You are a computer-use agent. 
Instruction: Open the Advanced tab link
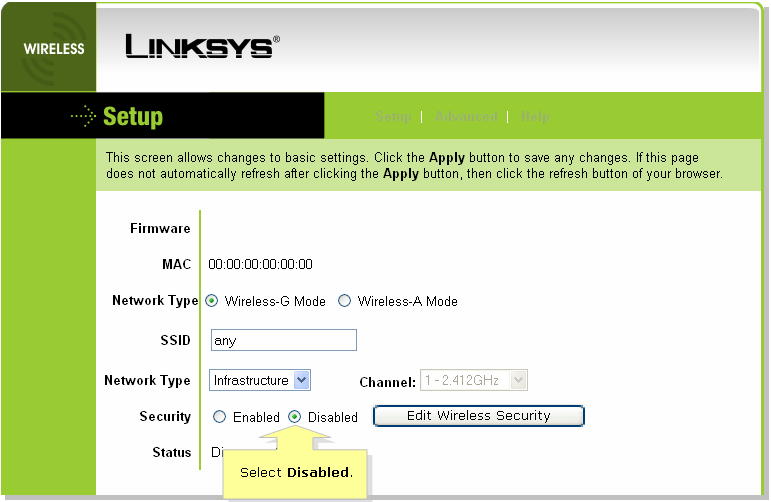pyautogui.click(x=466, y=117)
